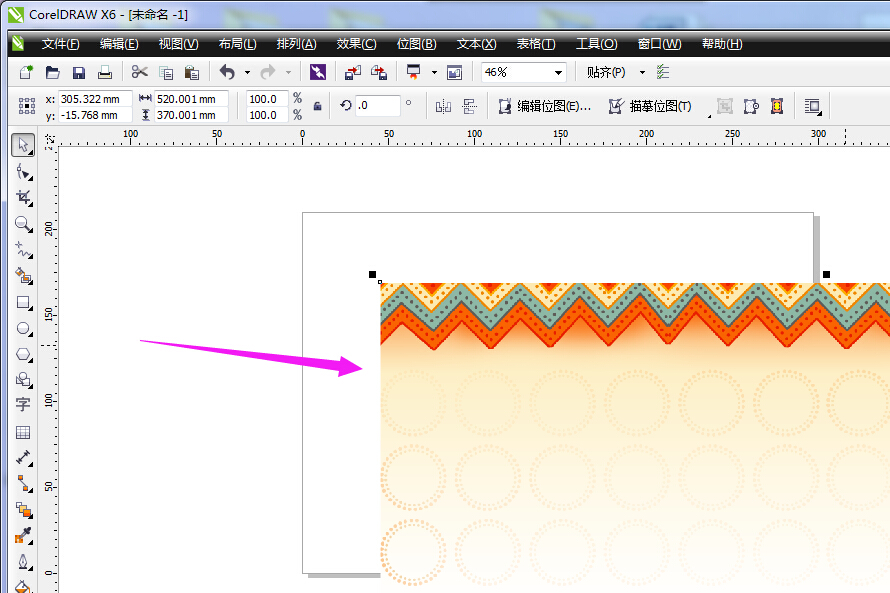Viewport: 890px width, 593px height.
Task: Select the Pick tool
Action: (23, 145)
